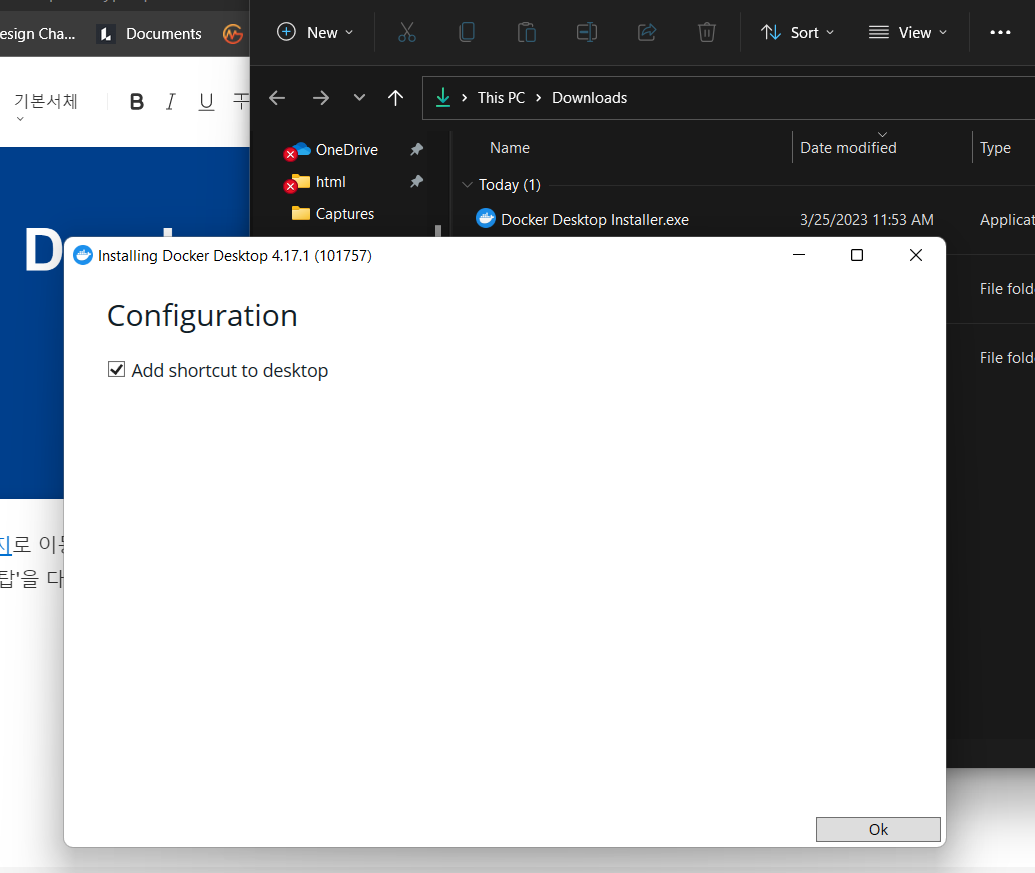Screen dimensions: 1035x873
Task: Sort files by the Name column header
Action: click(510, 148)
